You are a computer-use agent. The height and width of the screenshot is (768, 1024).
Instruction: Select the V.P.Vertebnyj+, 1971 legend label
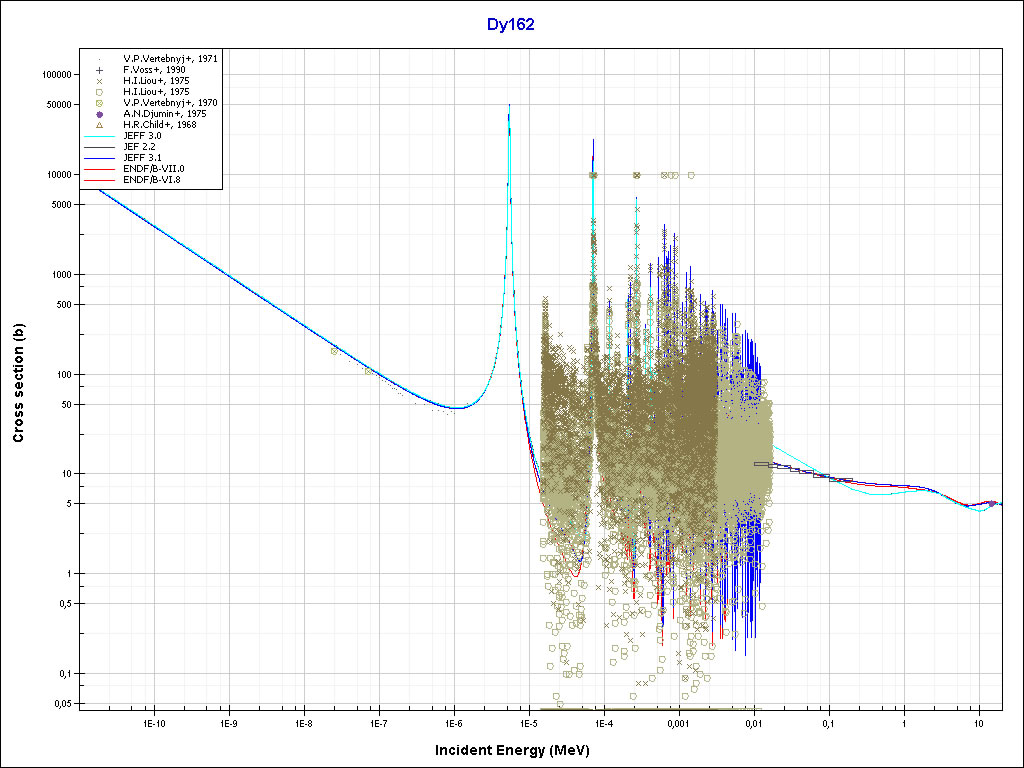coord(170,59)
